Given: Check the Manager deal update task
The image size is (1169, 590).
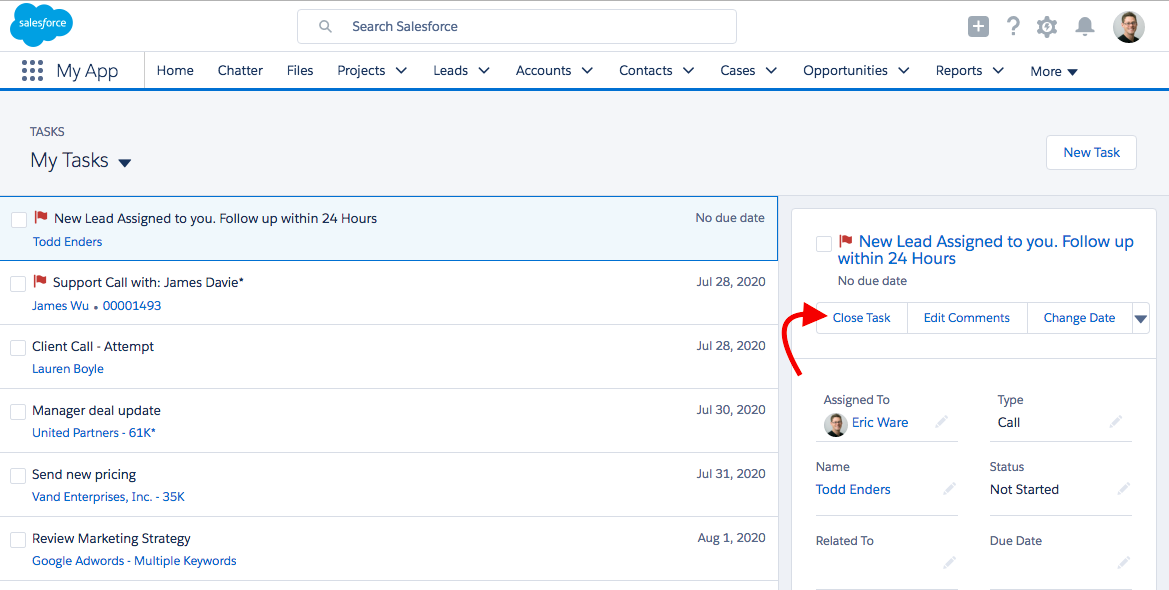Looking at the screenshot, I should pyautogui.click(x=18, y=412).
